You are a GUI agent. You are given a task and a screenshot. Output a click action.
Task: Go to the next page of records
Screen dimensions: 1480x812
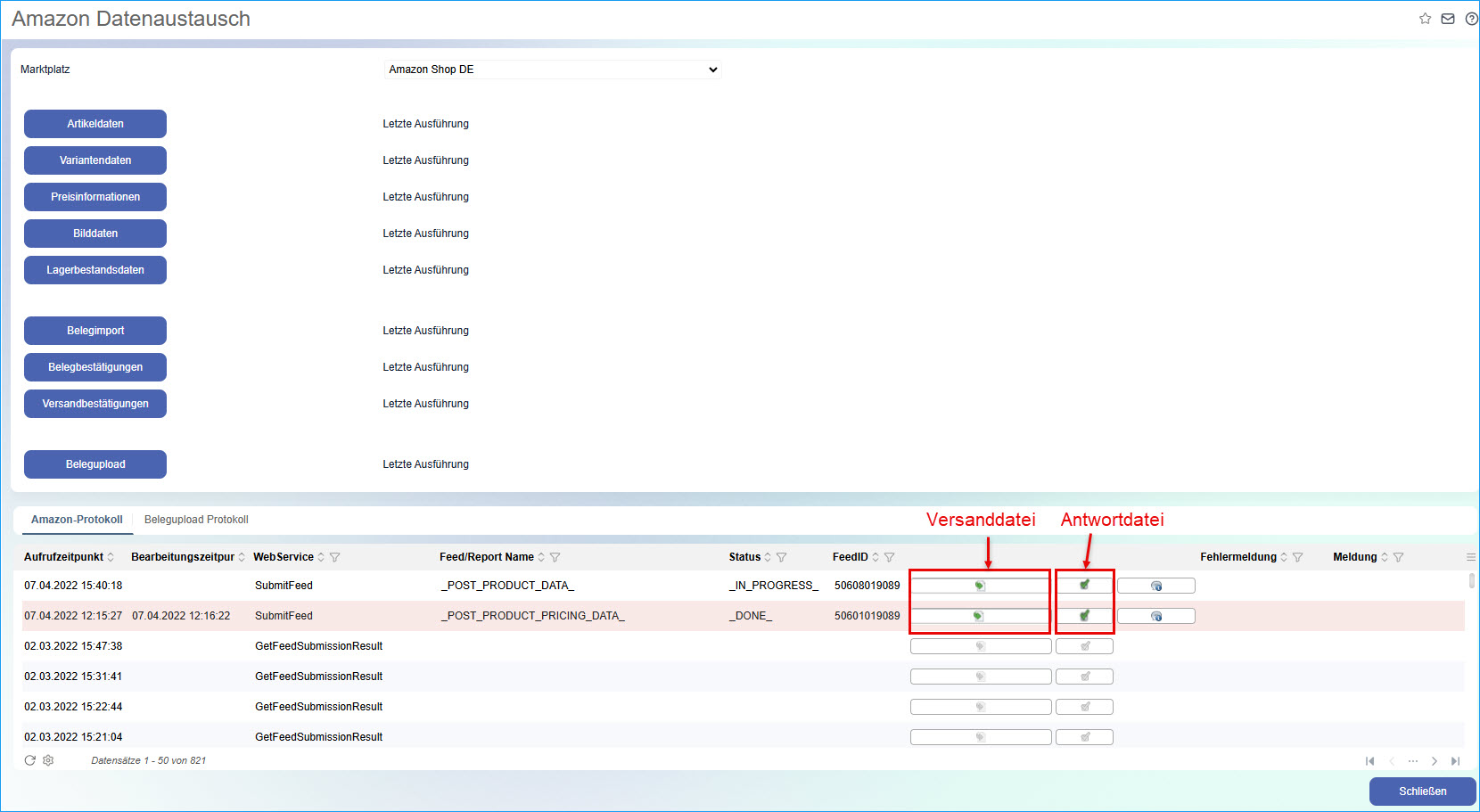click(1434, 761)
